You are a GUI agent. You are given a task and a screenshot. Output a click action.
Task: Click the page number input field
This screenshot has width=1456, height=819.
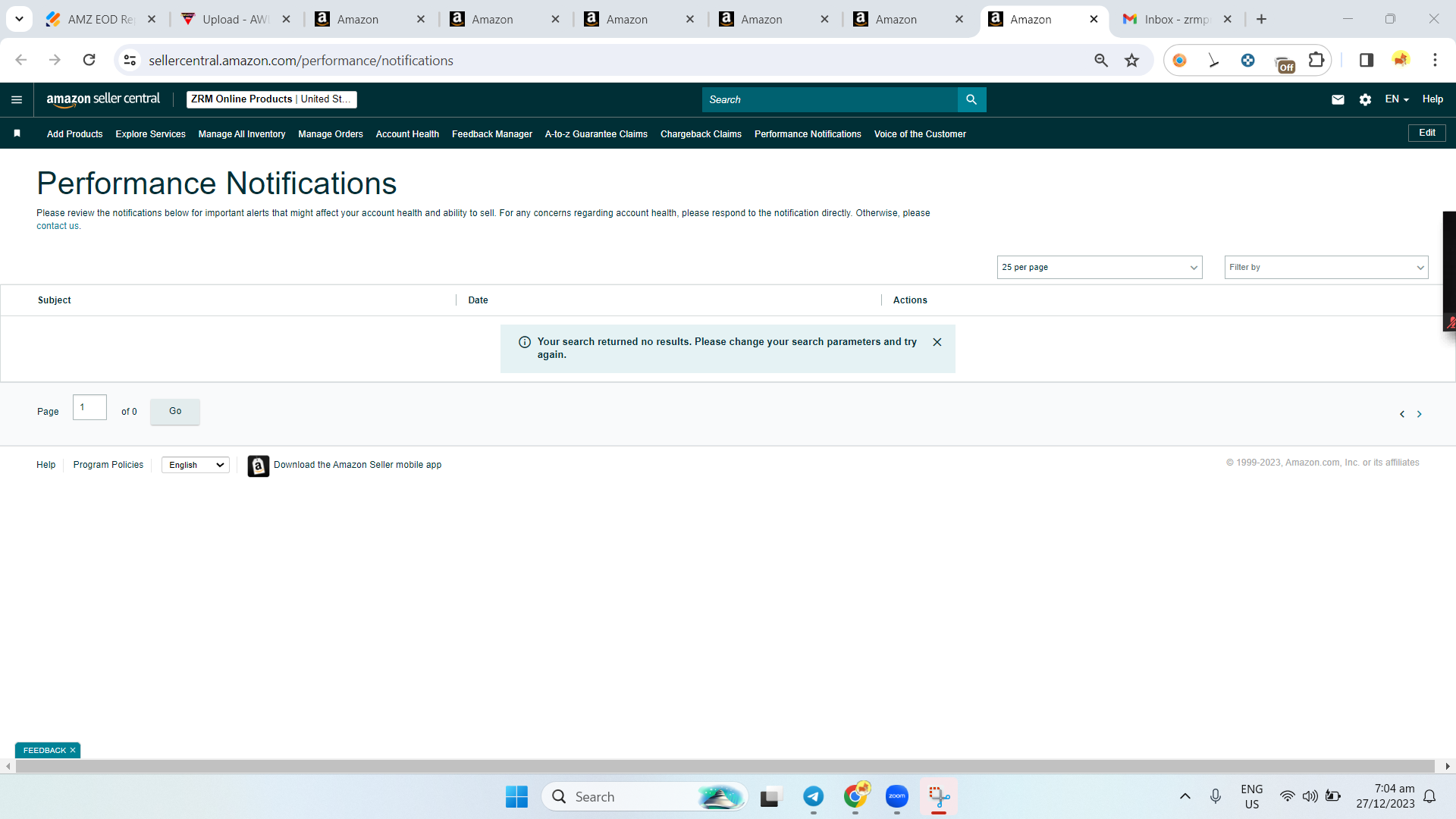coord(89,407)
